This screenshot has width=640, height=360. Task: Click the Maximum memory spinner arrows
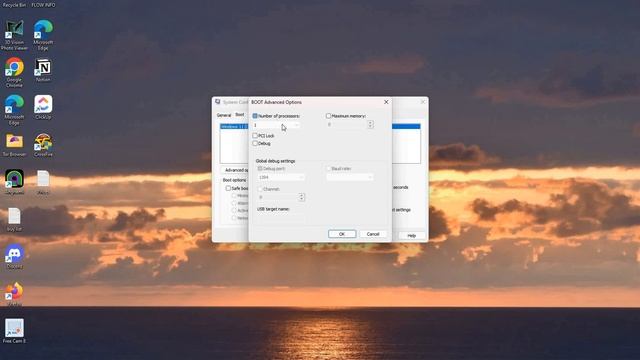click(370, 124)
